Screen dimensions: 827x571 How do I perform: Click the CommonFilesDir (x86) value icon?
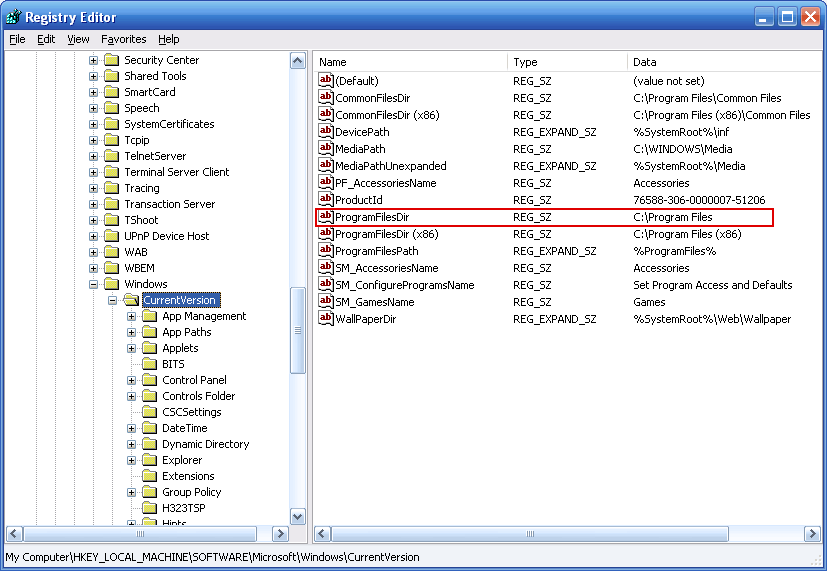click(x=326, y=114)
